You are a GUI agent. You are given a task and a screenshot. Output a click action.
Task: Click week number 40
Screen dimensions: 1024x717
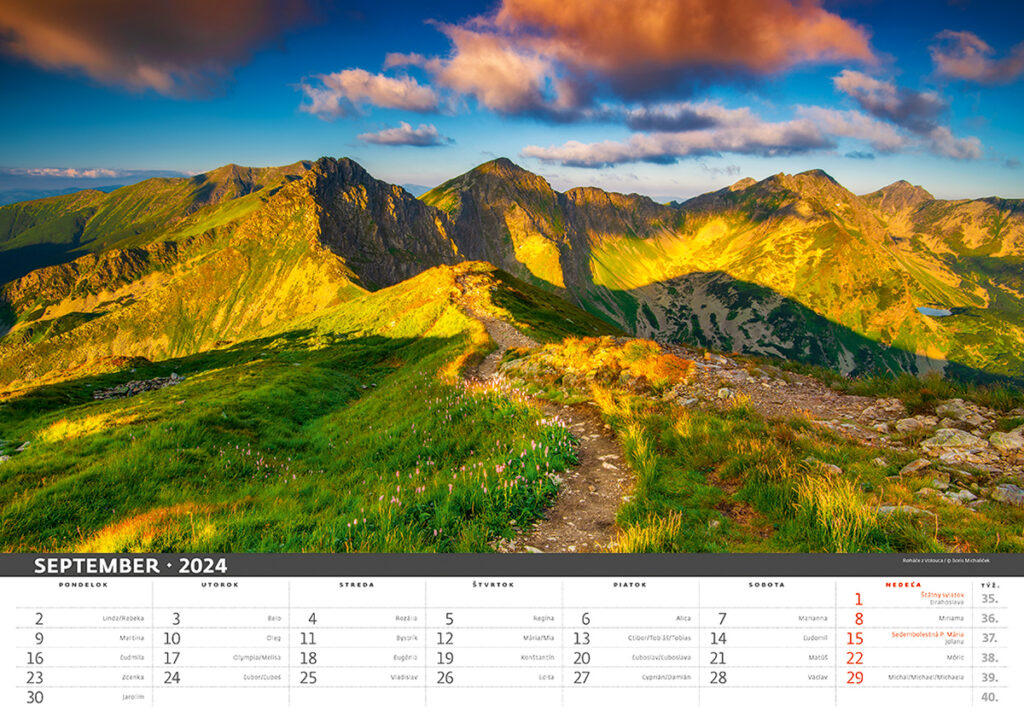pyautogui.click(x=989, y=697)
